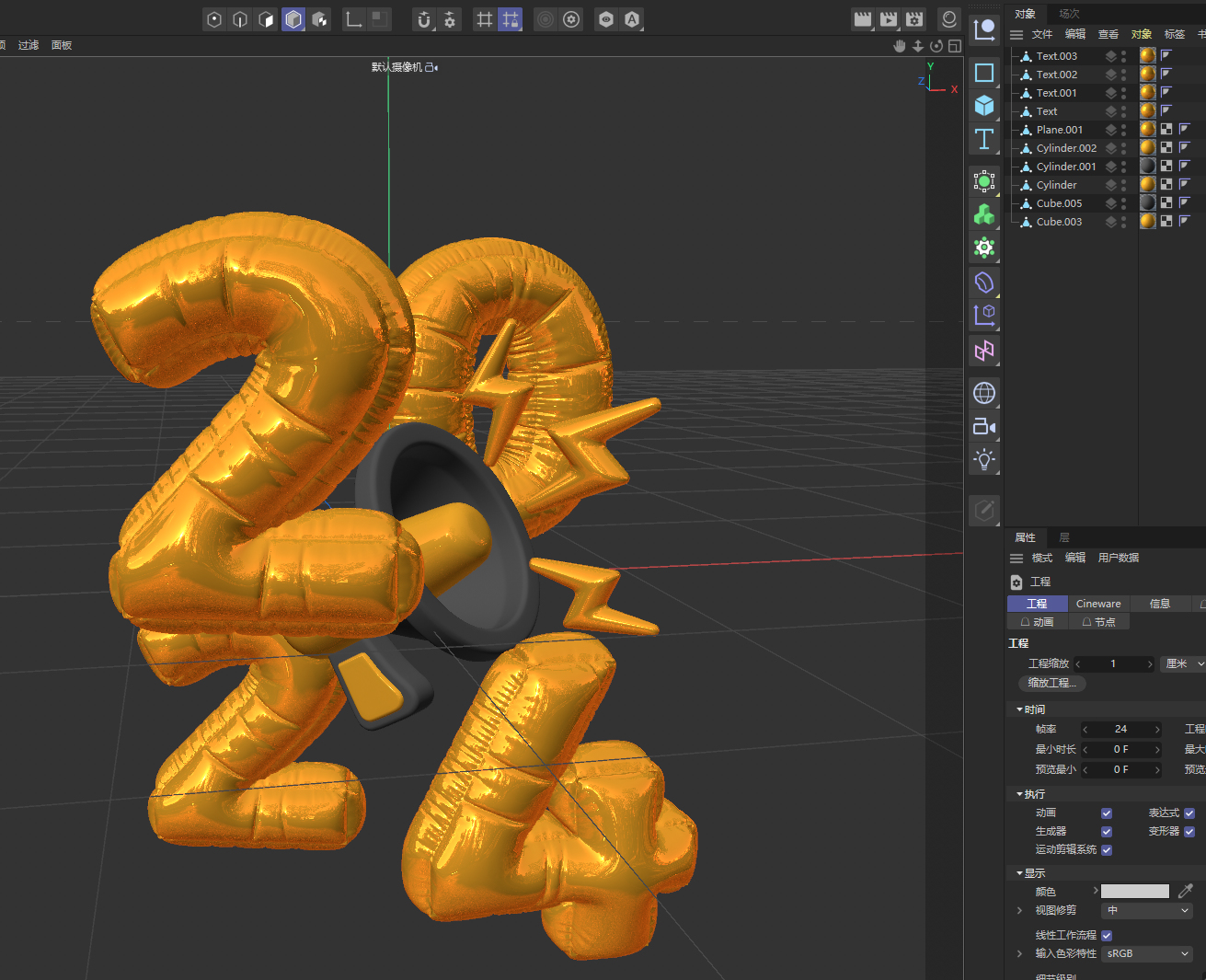Click the hexagon eye viewport filter icon

click(606, 19)
